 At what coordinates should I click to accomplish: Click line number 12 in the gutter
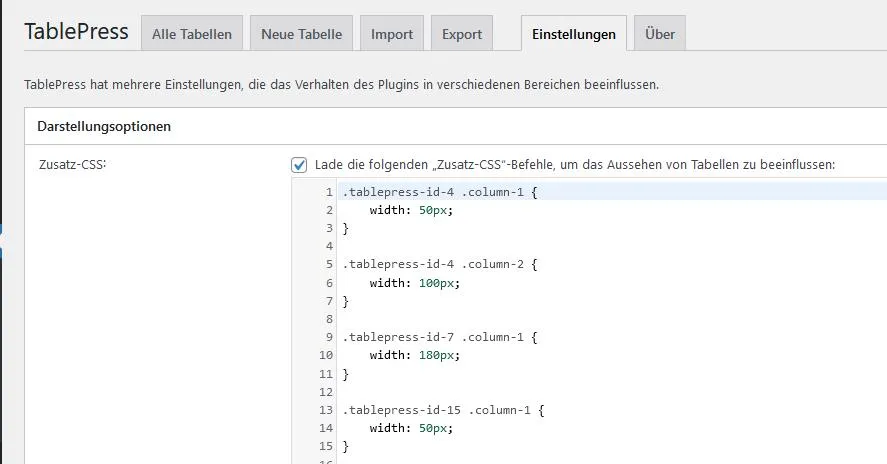tap(326, 392)
